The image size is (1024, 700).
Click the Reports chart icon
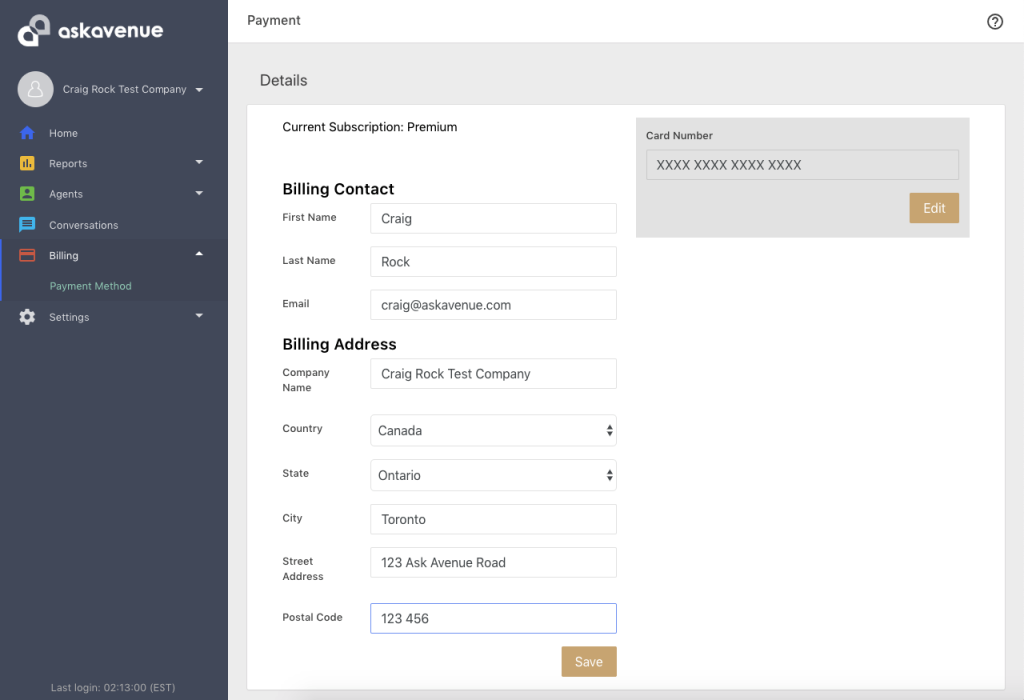[x=27, y=163]
